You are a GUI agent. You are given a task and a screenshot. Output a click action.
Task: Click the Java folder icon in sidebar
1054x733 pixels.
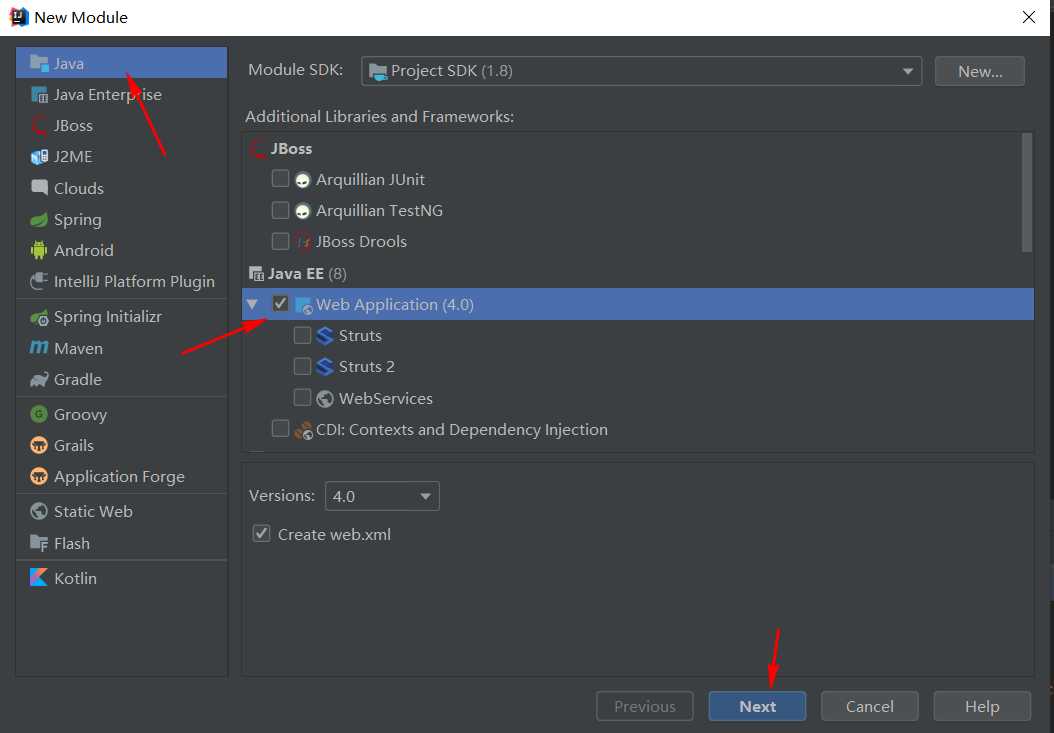(39, 63)
